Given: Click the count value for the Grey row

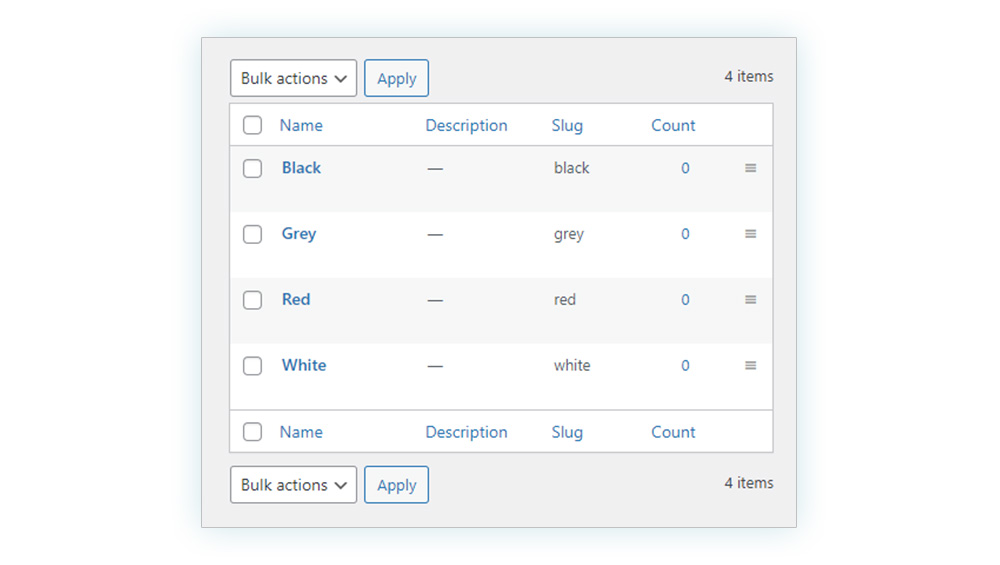Looking at the screenshot, I should pyautogui.click(x=685, y=234).
